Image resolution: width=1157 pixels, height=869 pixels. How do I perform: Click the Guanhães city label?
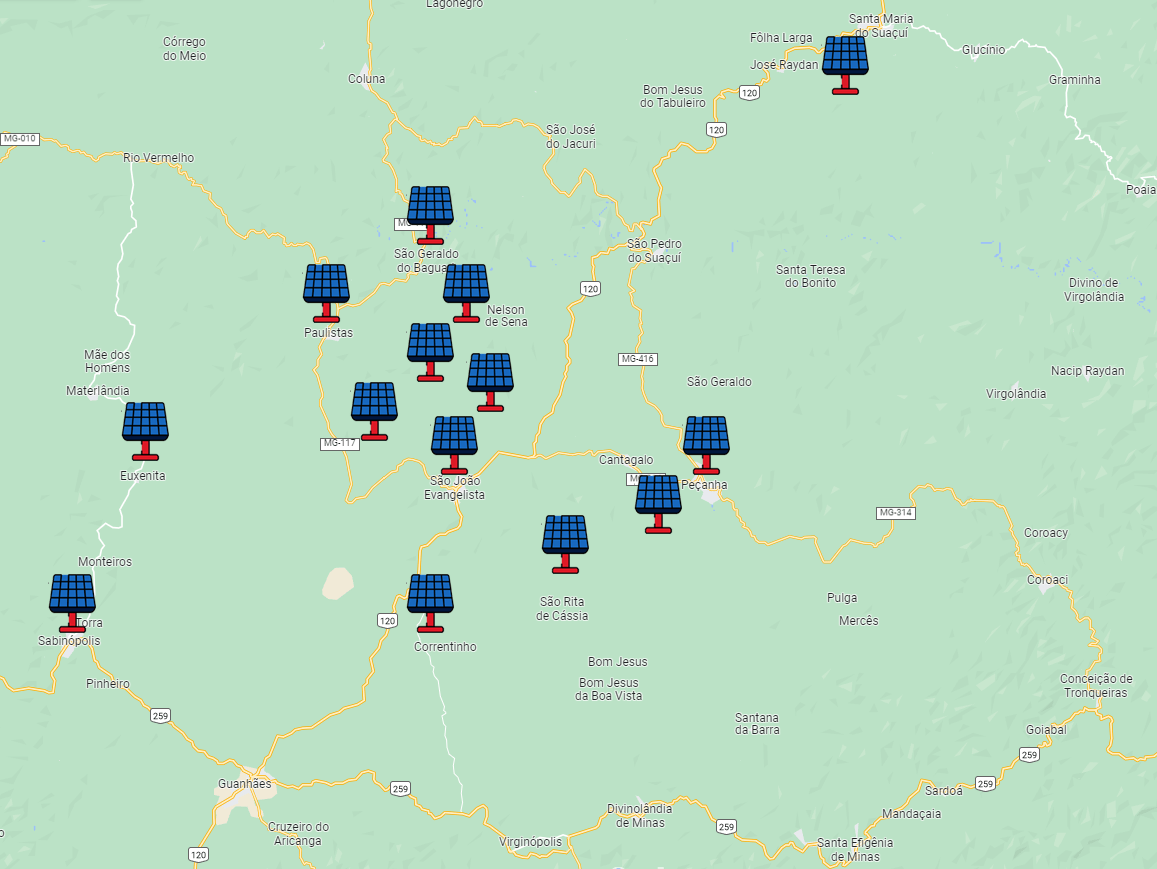coord(244,784)
